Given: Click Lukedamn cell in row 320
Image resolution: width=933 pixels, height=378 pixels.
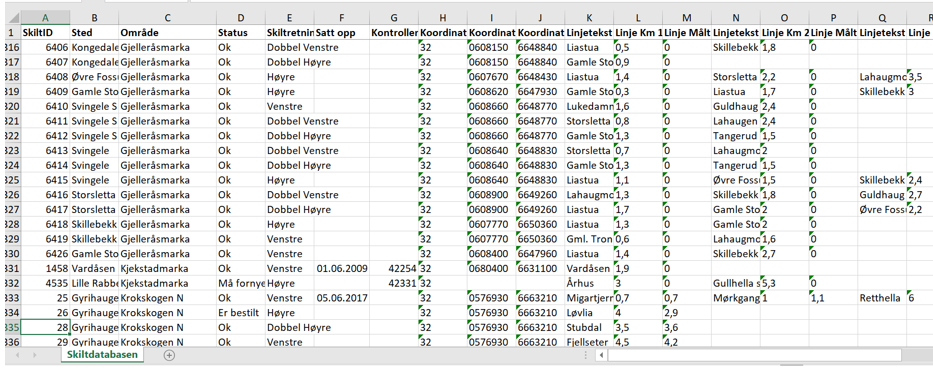Looking at the screenshot, I should (x=589, y=107).
